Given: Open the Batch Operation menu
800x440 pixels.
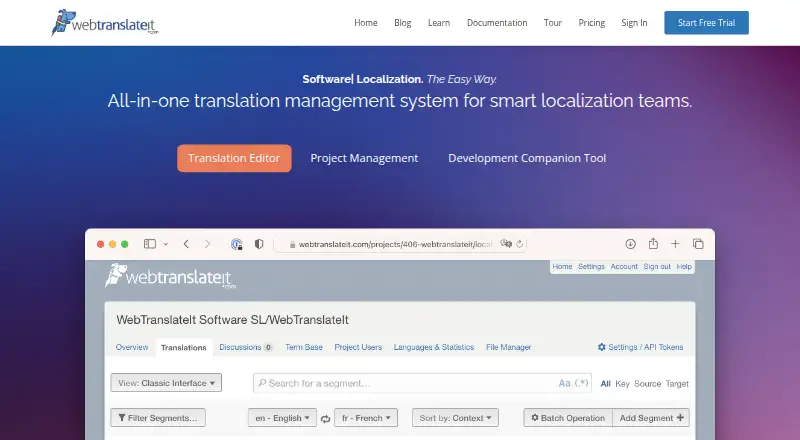Looking at the screenshot, I should pos(568,418).
